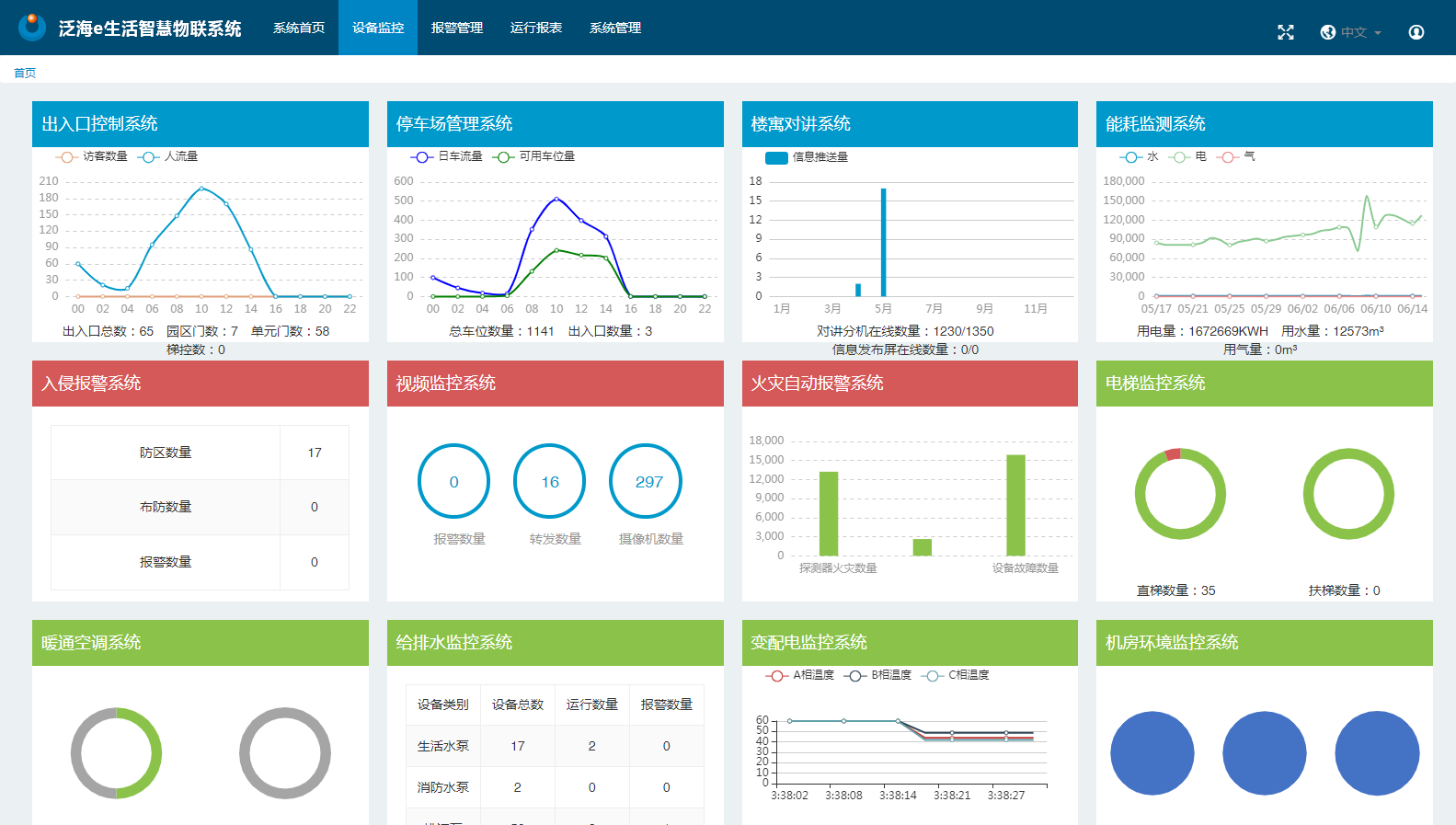Click the fullscreen expand icon

click(x=1286, y=32)
